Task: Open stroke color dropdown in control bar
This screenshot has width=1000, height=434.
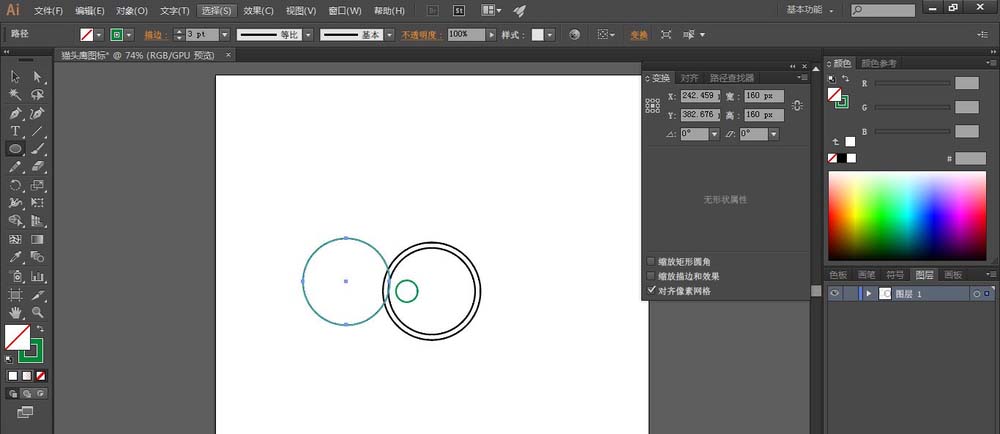Action: [129, 35]
